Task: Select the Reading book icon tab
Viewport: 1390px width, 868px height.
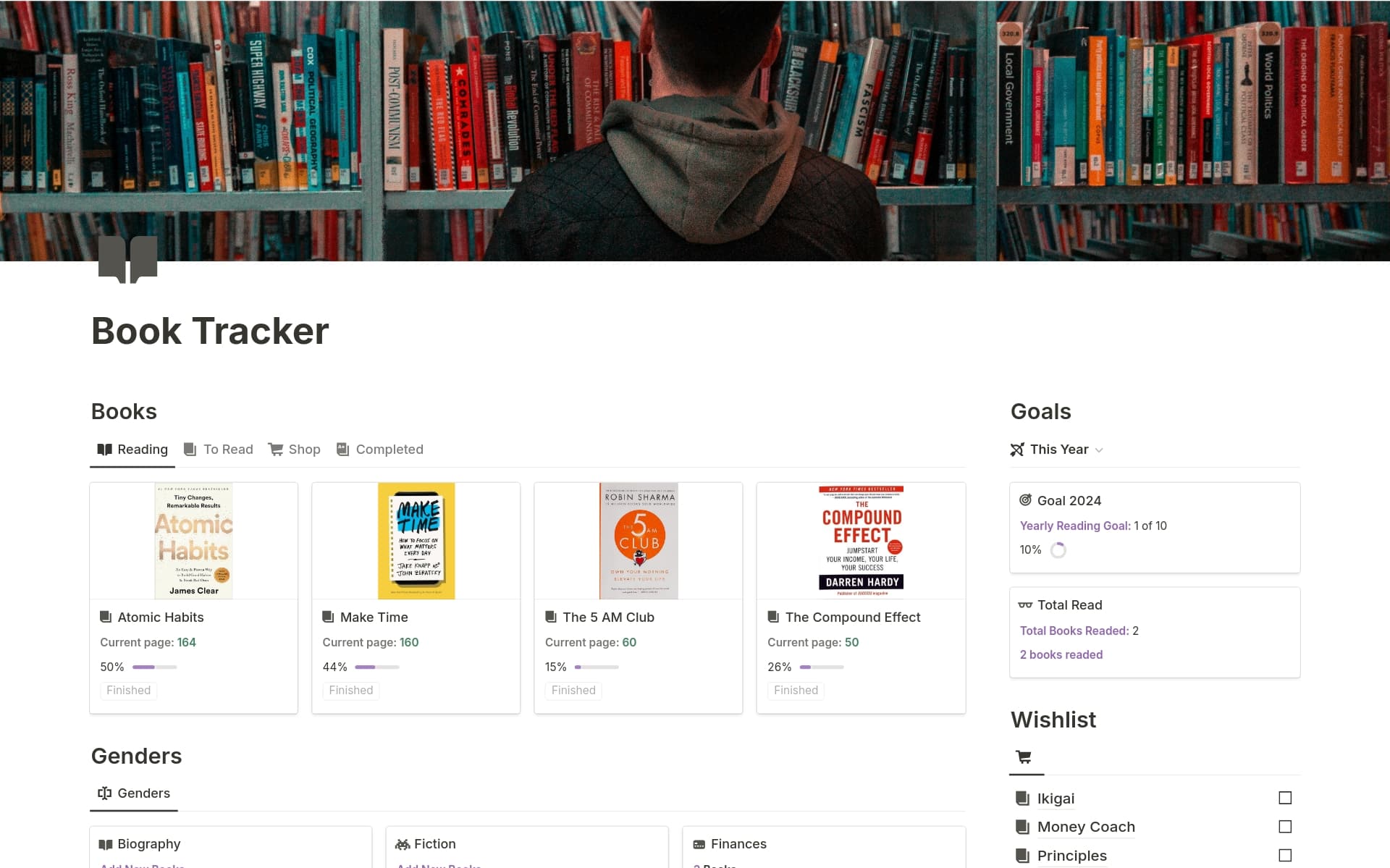Action: [104, 449]
